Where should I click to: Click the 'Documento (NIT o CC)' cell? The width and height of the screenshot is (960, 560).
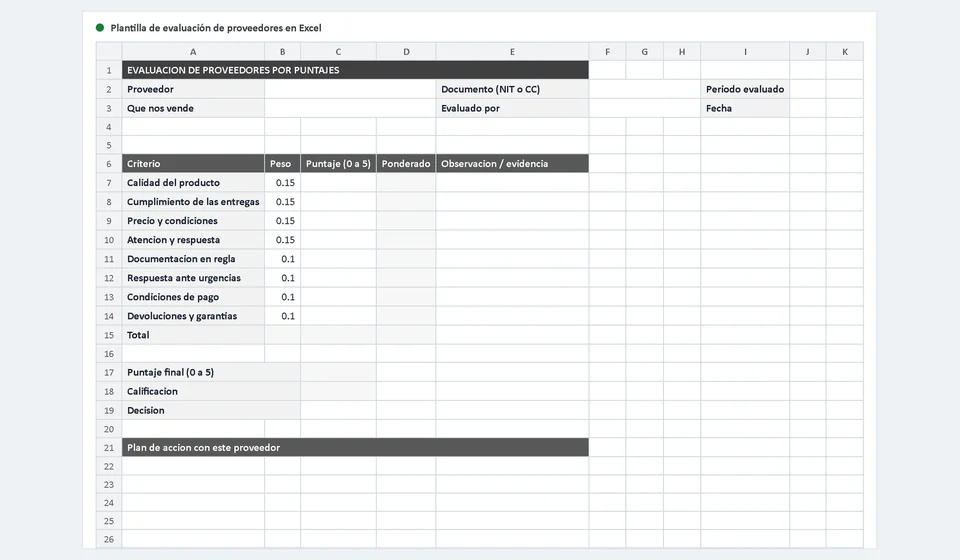point(512,89)
